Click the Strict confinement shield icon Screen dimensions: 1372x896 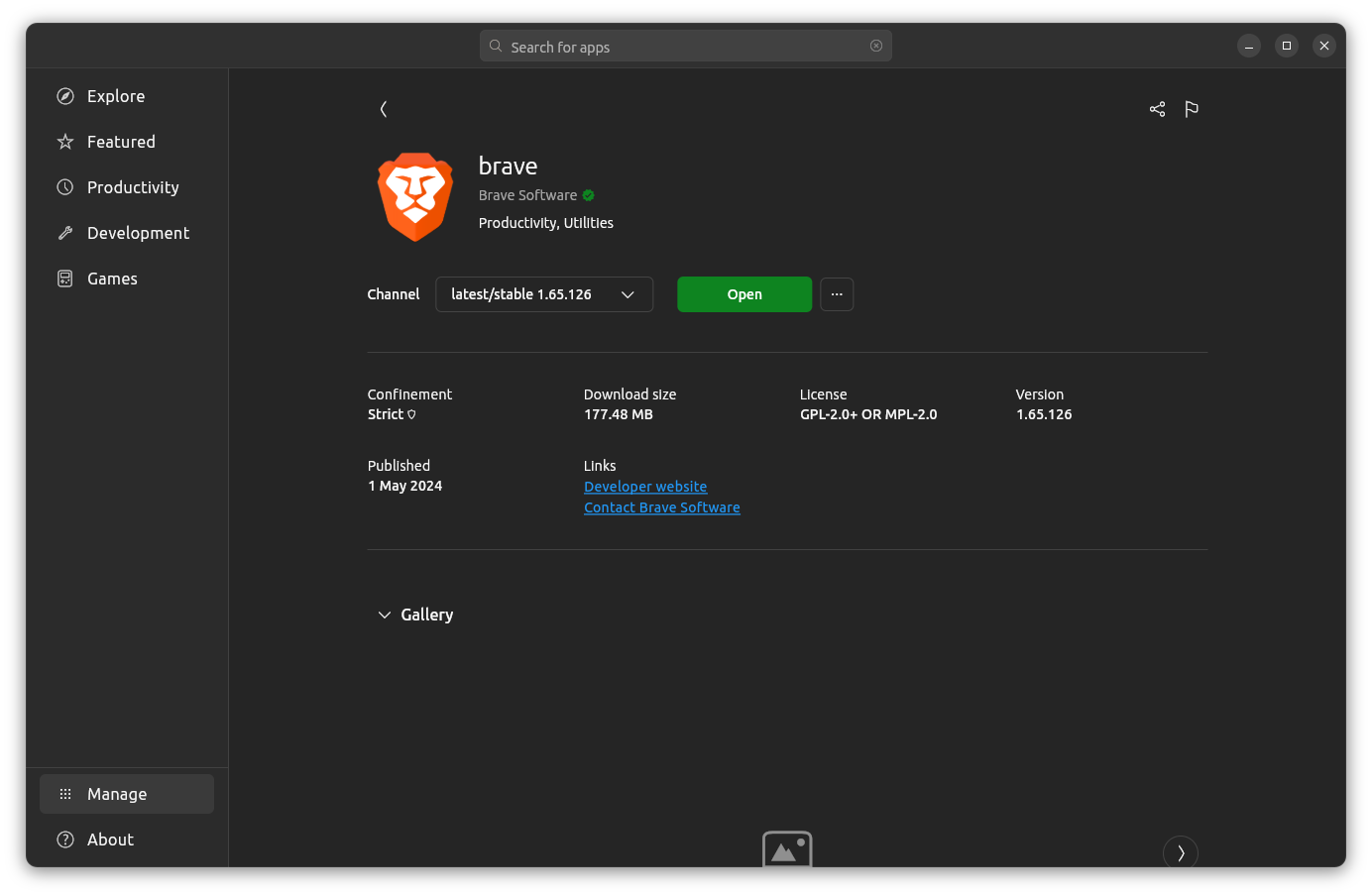(412, 415)
